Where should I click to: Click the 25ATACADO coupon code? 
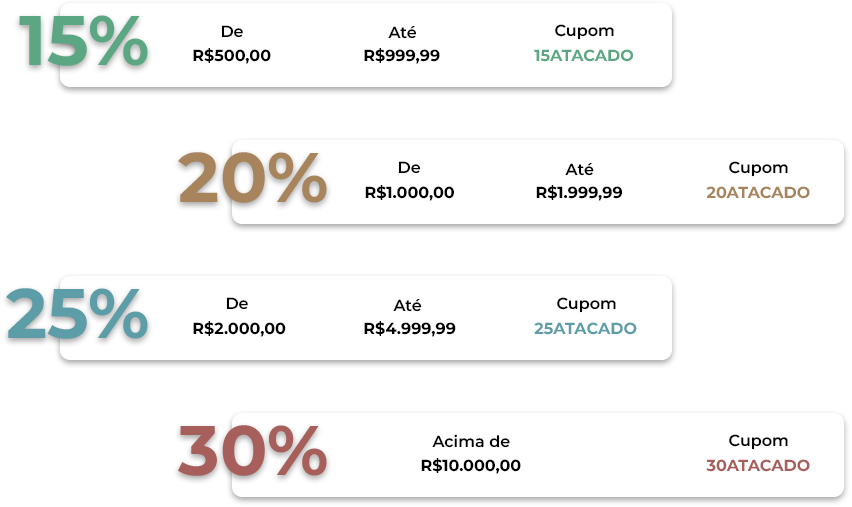[x=585, y=328]
